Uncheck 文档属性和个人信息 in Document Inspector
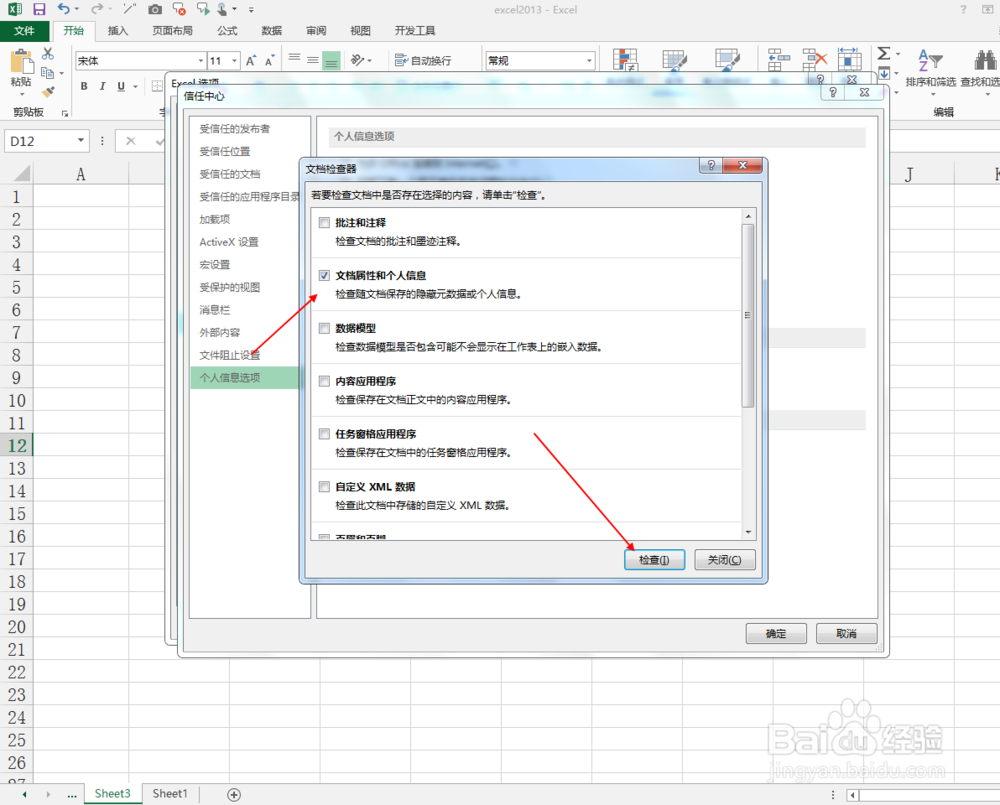Viewport: 1000px width, 805px height. point(324,275)
